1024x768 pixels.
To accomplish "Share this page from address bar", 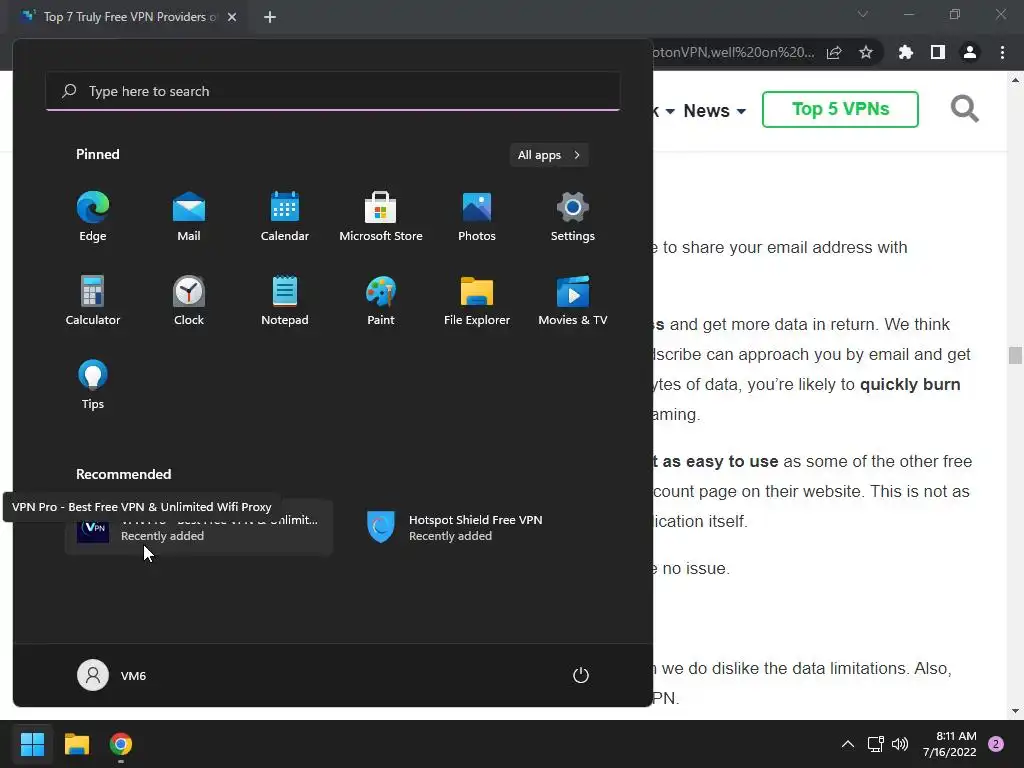I will tap(834, 53).
